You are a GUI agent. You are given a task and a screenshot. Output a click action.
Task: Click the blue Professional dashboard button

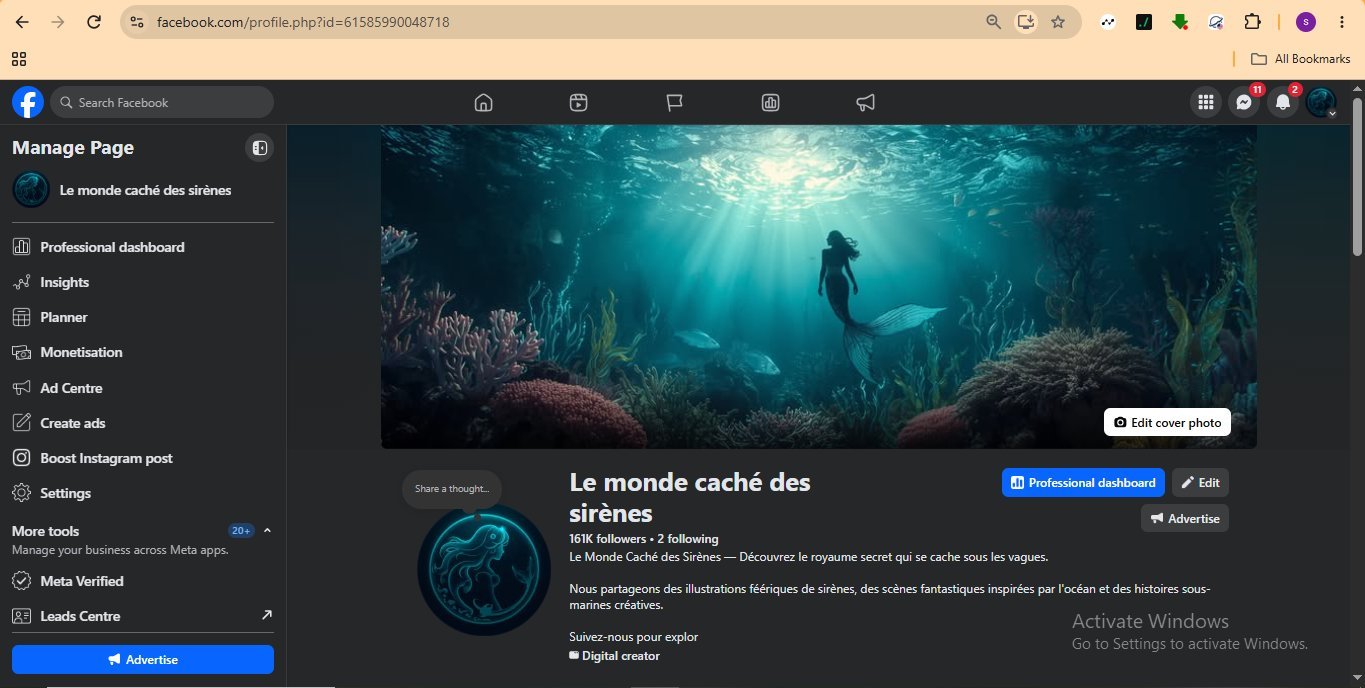tap(1083, 482)
